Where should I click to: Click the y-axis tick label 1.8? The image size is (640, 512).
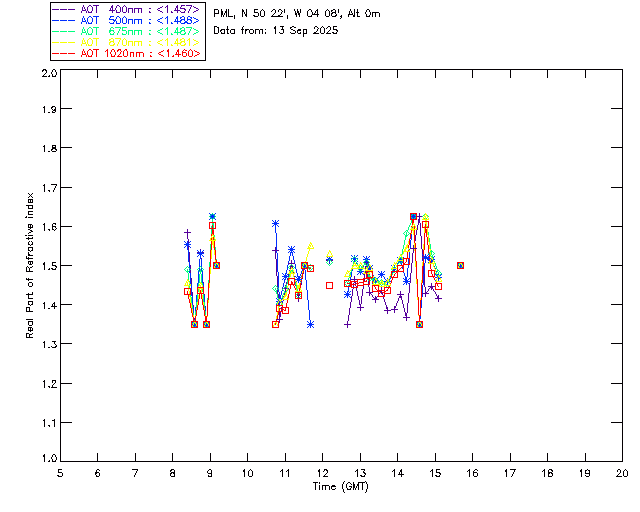pos(49,148)
